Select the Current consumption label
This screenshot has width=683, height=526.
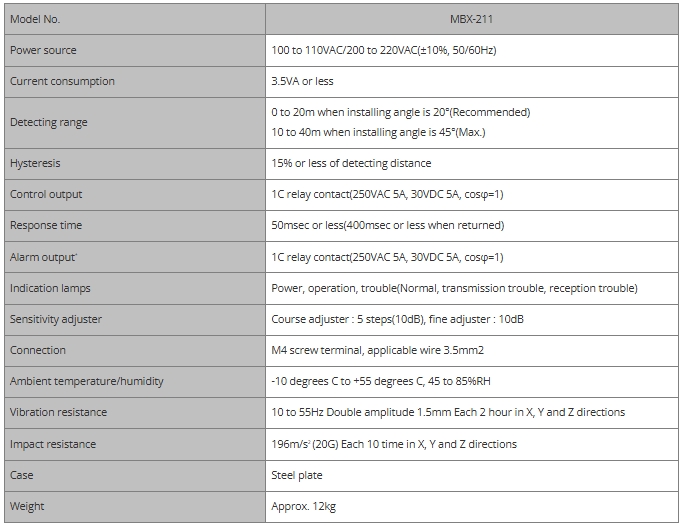62,81
